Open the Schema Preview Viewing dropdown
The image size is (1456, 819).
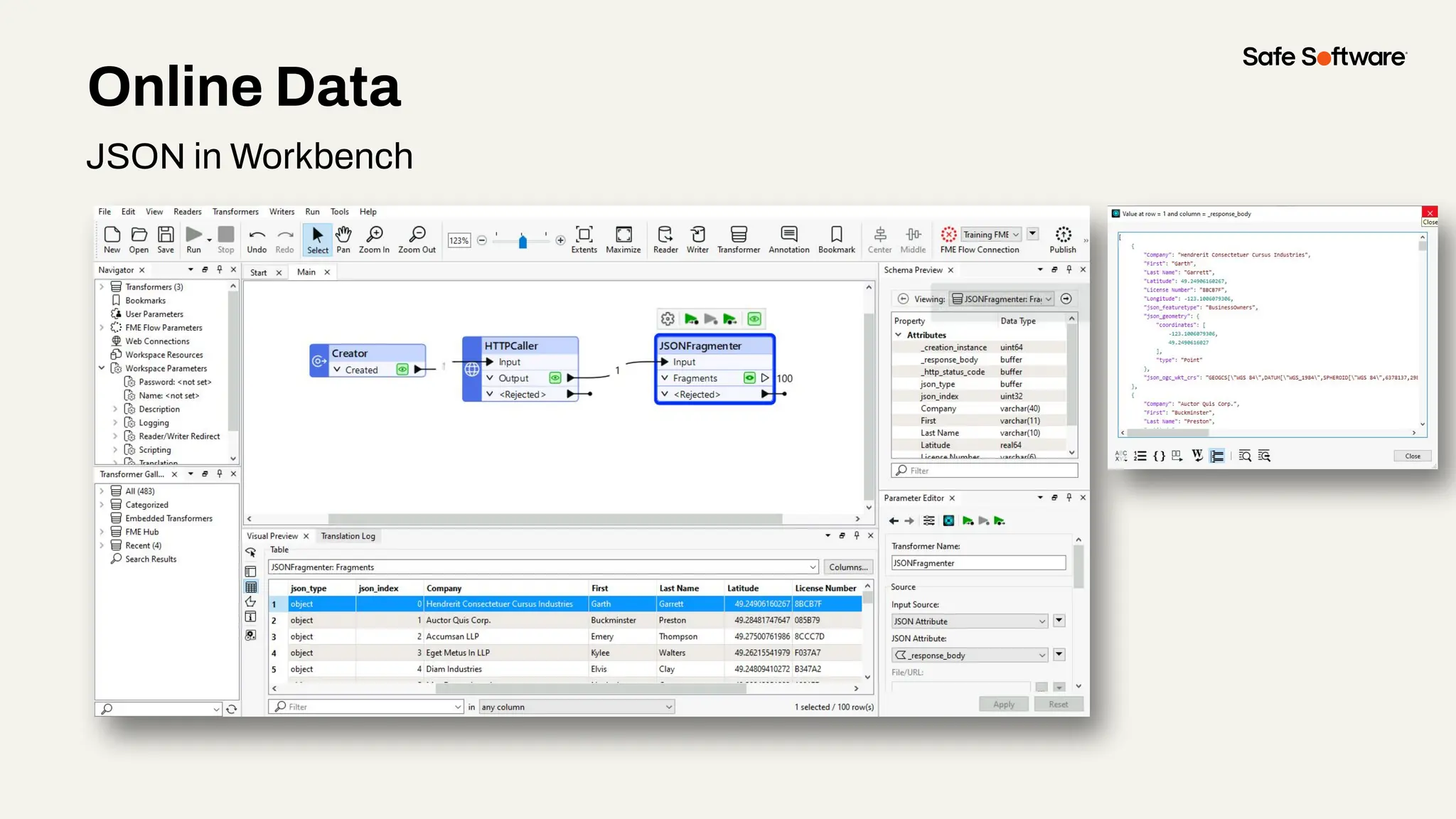1002,299
